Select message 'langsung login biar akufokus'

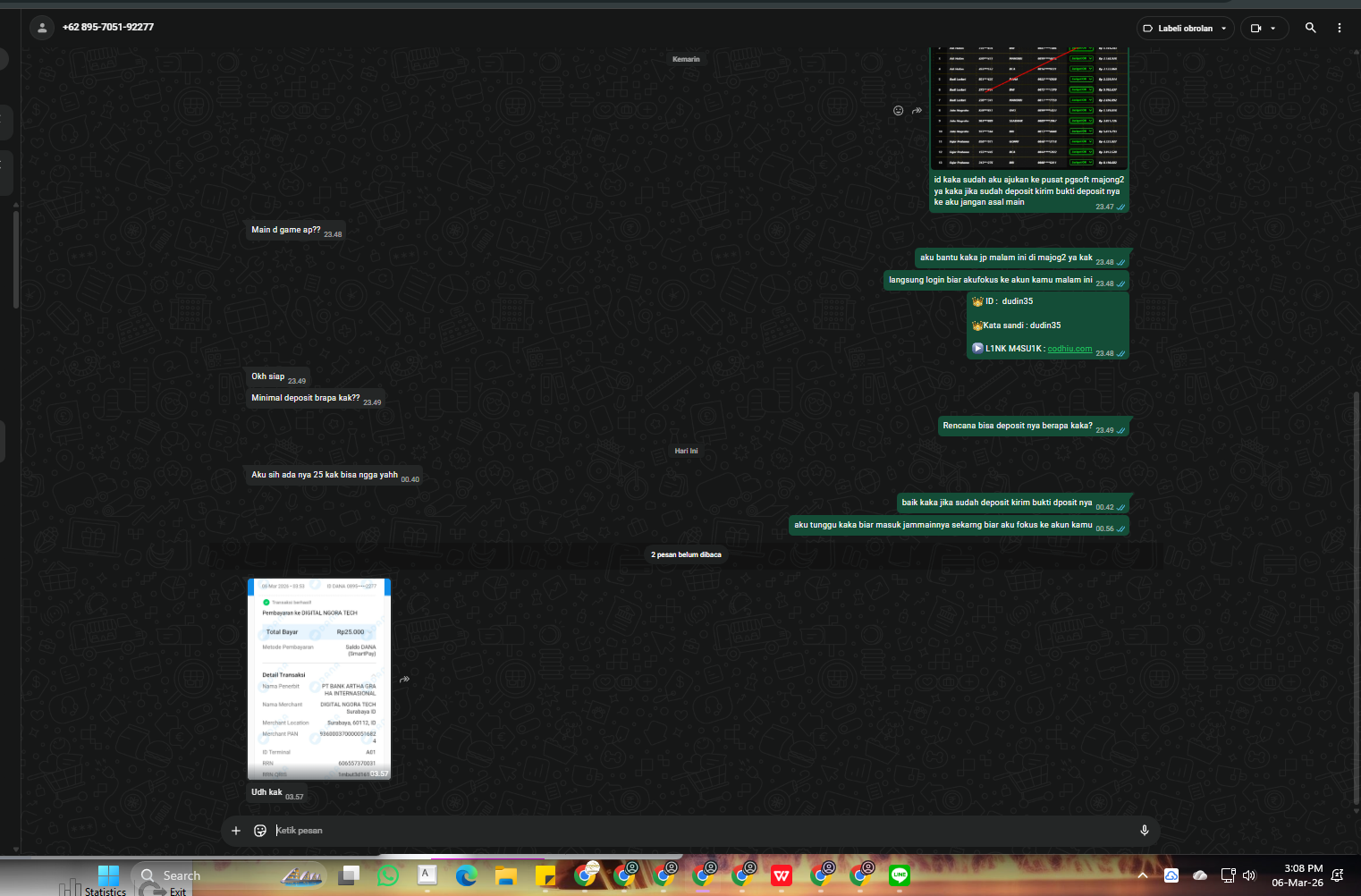pyautogui.click(x=1006, y=281)
